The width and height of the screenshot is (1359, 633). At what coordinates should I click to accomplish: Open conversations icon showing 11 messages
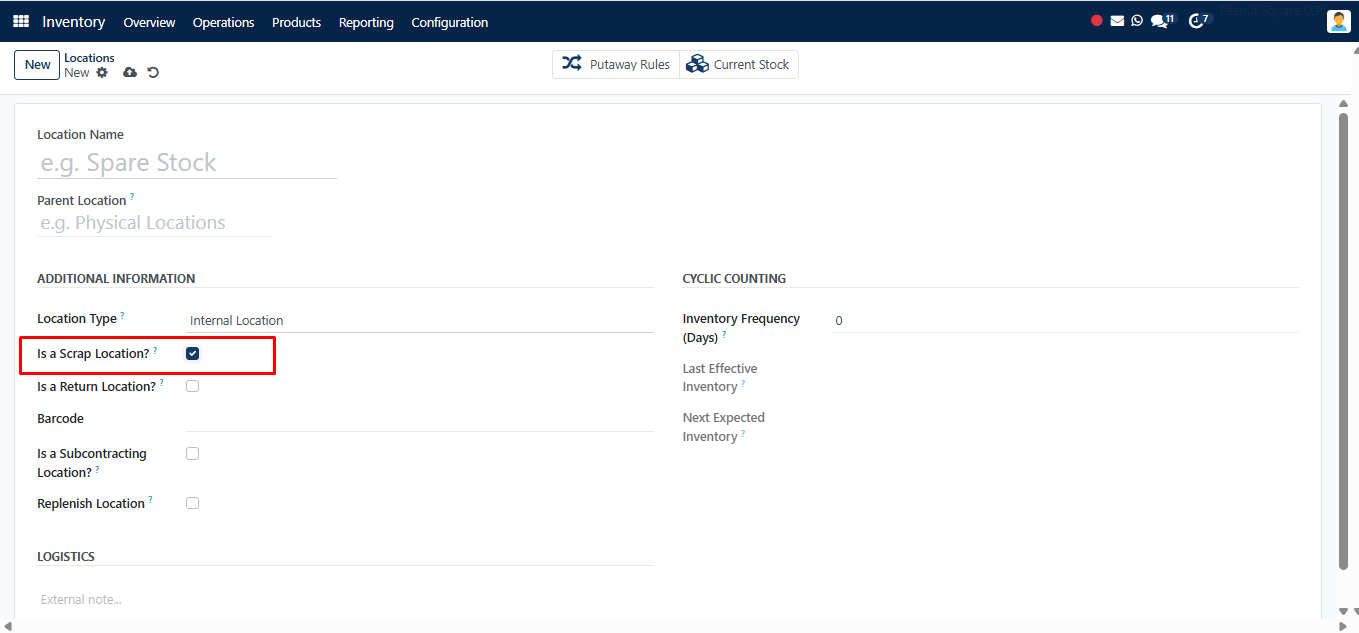(x=1162, y=20)
